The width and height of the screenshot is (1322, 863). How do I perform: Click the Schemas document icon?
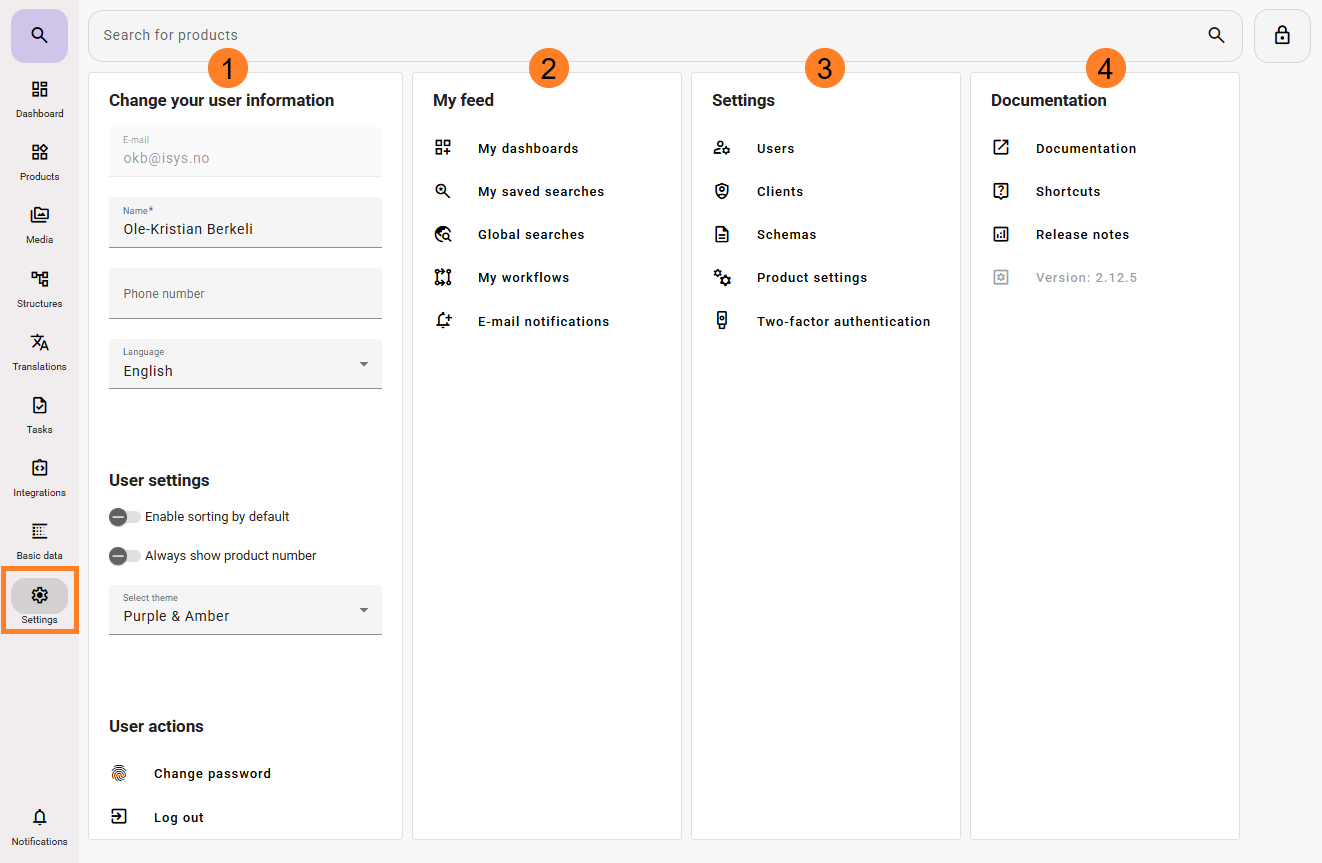pos(722,234)
